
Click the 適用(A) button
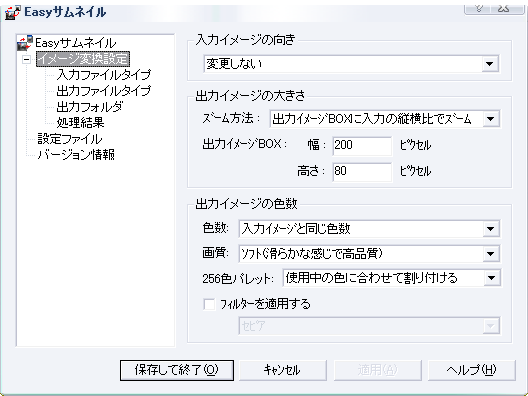[x=377, y=370]
